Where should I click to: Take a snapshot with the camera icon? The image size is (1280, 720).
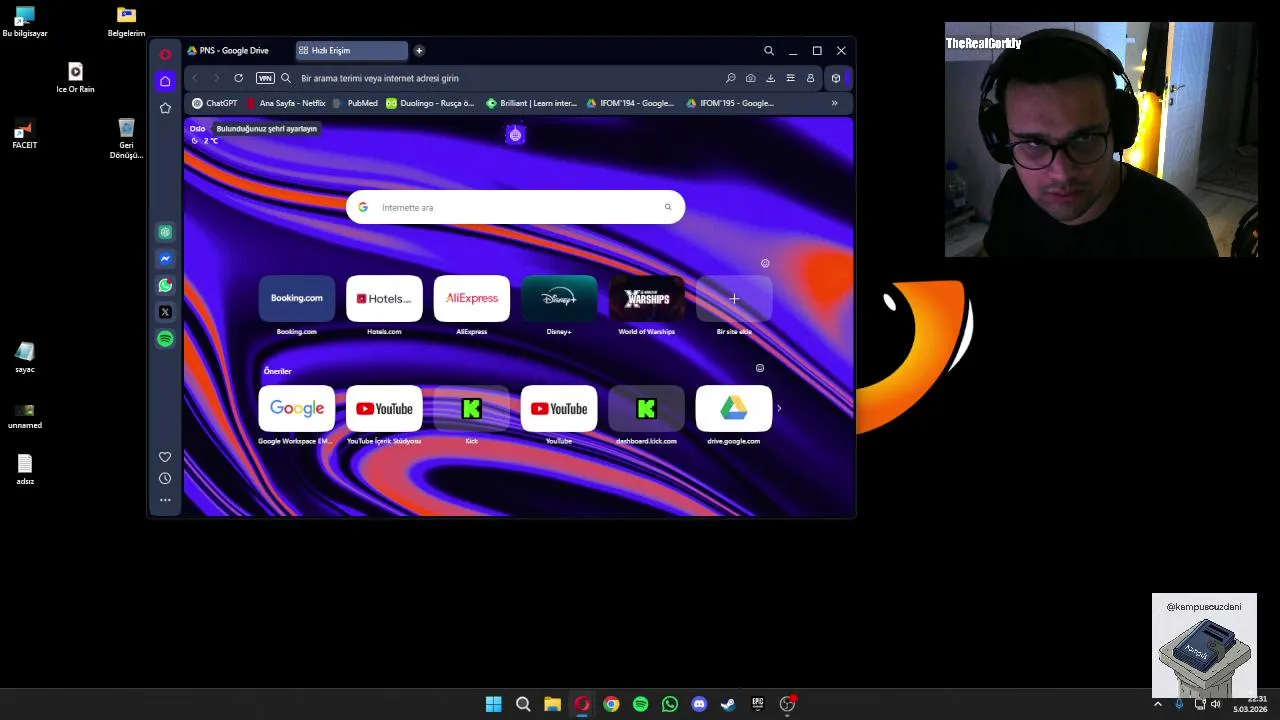tap(750, 78)
